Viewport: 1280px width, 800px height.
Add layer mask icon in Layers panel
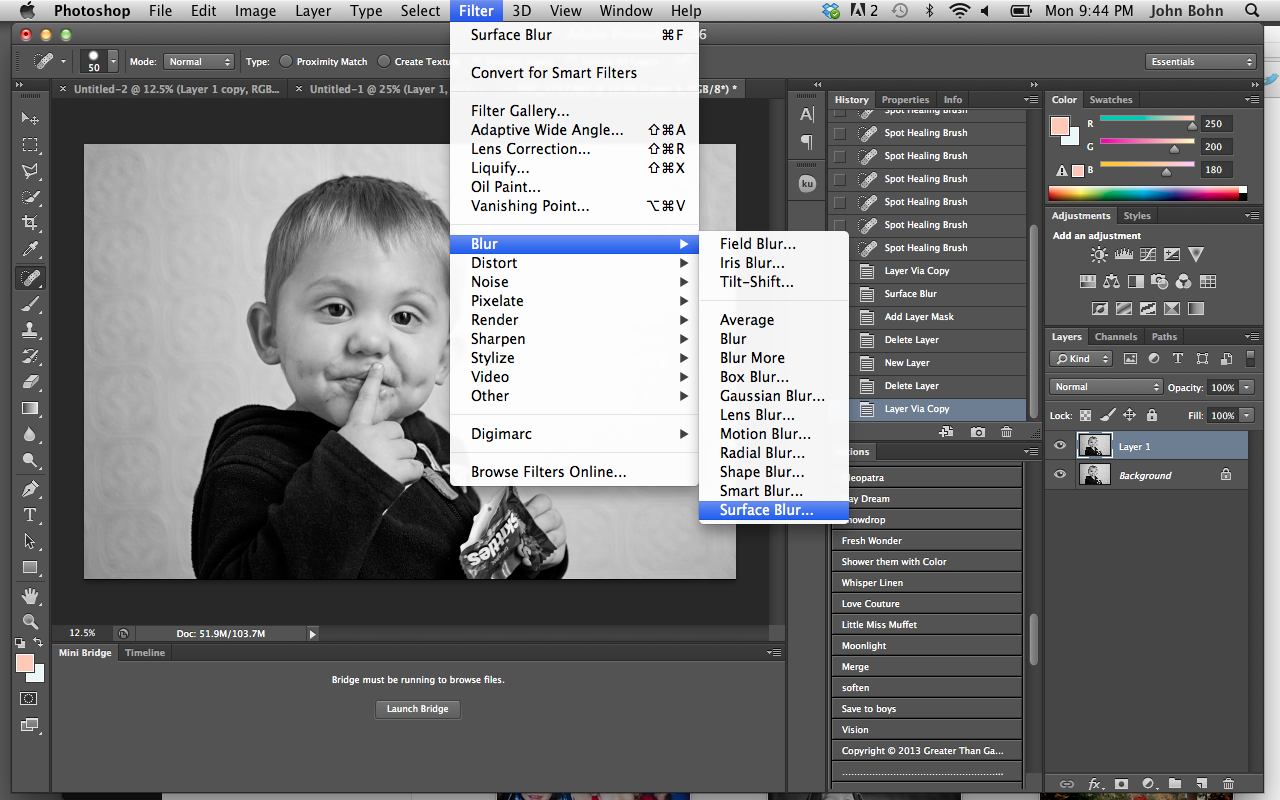point(1121,784)
